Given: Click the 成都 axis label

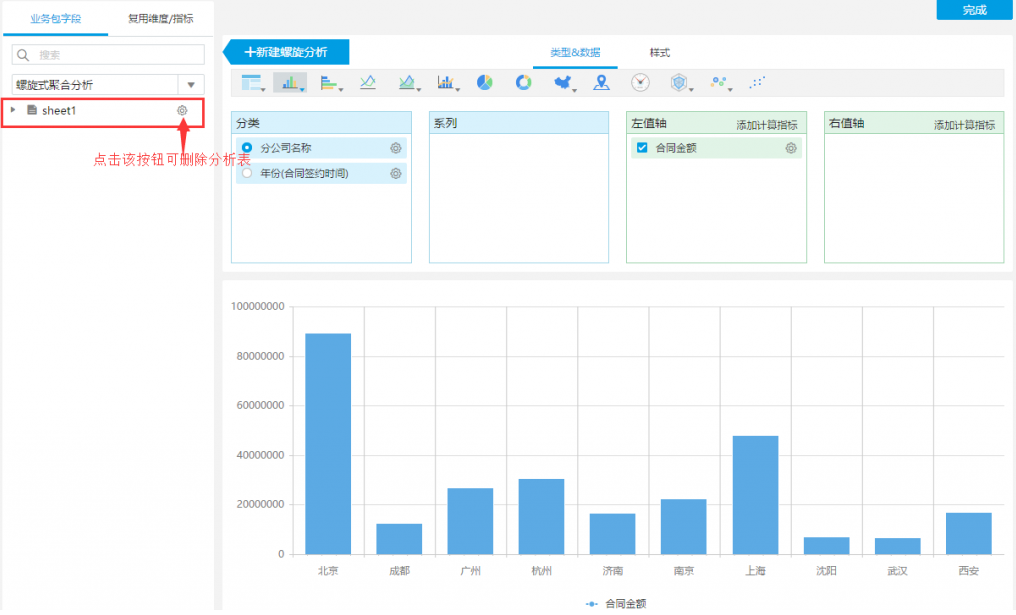Looking at the screenshot, I should coord(399,571).
